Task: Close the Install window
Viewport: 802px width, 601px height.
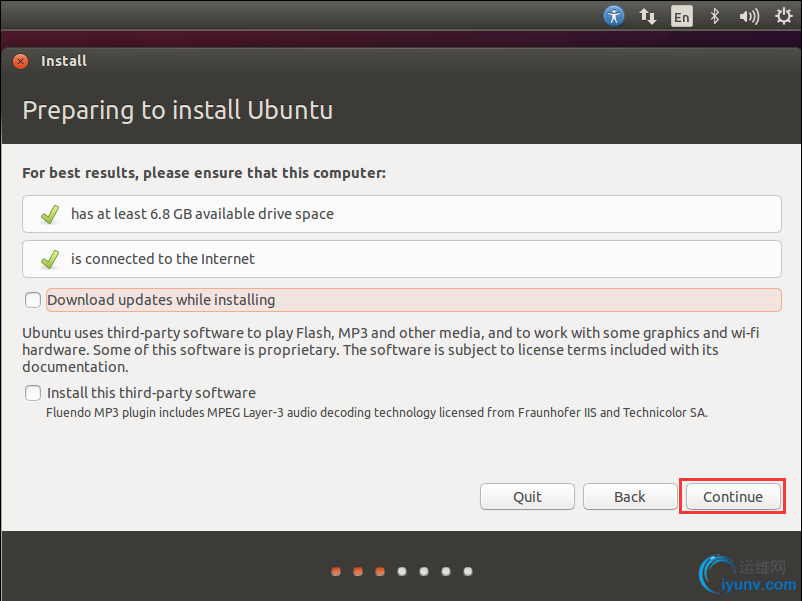Action: [x=20, y=61]
